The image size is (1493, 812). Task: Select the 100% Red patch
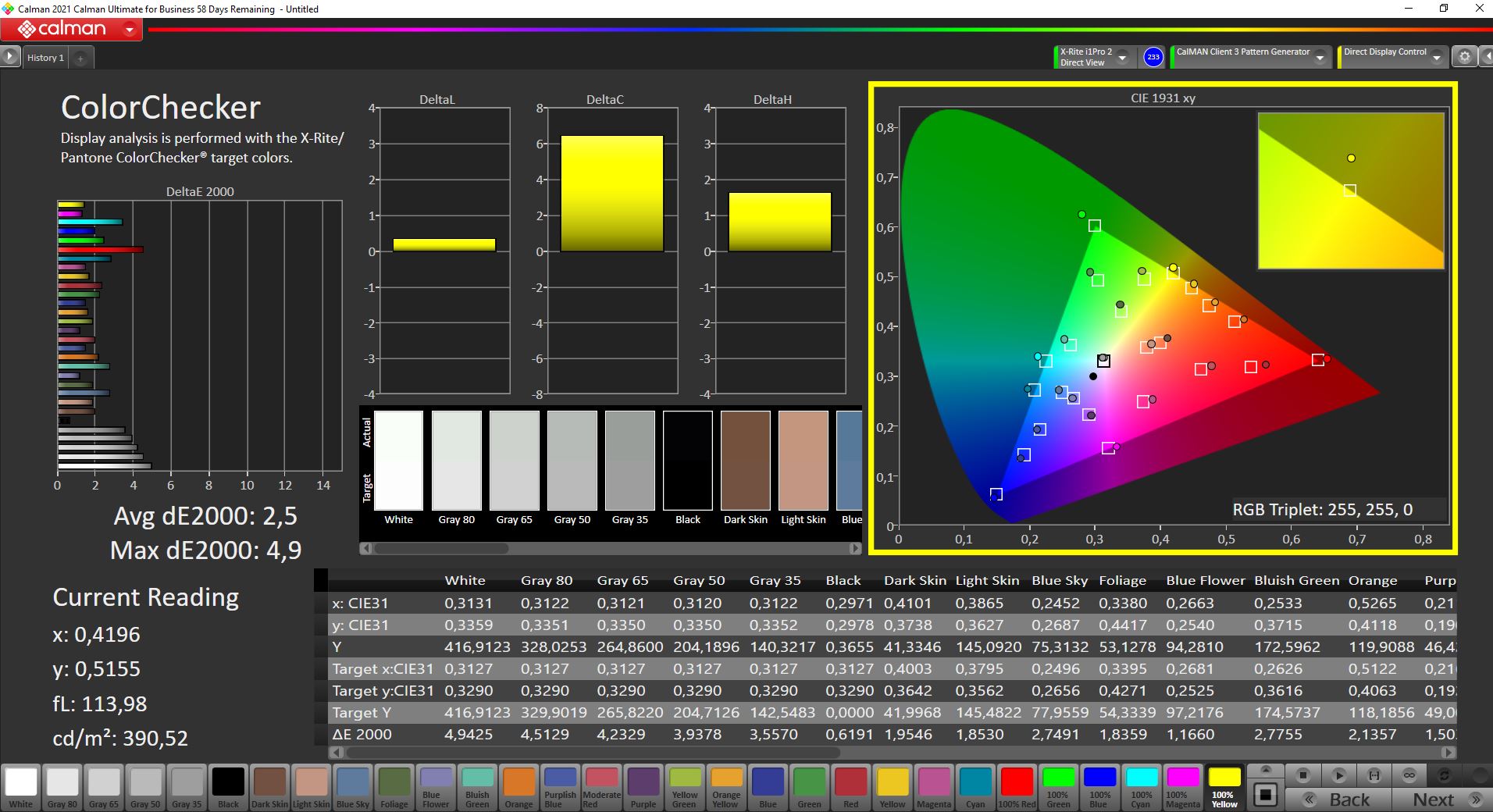pyautogui.click(x=1017, y=787)
